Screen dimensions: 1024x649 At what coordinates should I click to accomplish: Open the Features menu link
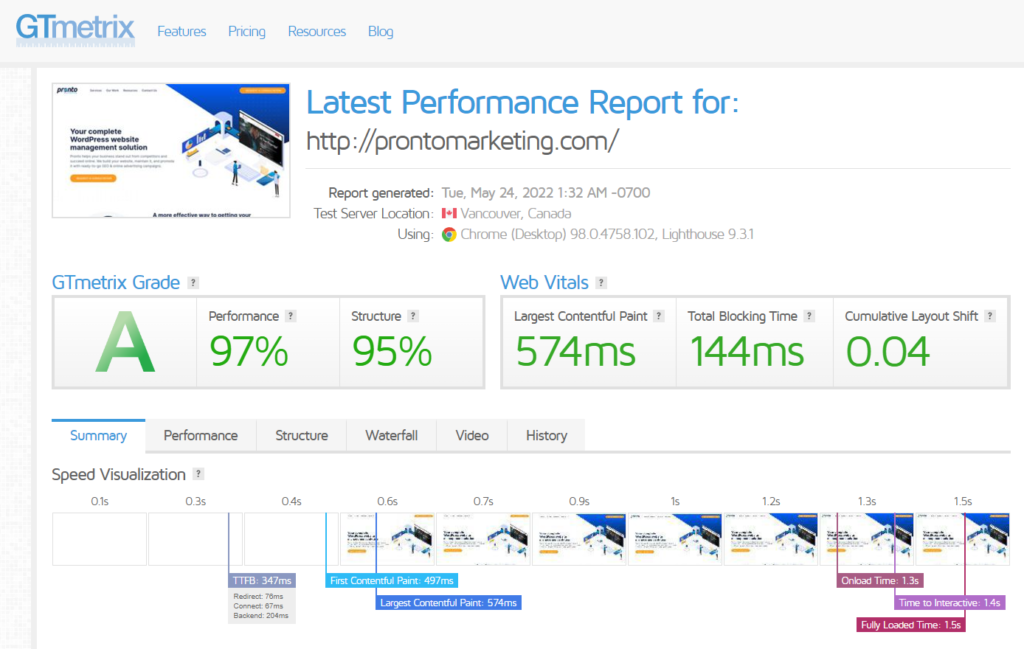click(x=182, y=31)
